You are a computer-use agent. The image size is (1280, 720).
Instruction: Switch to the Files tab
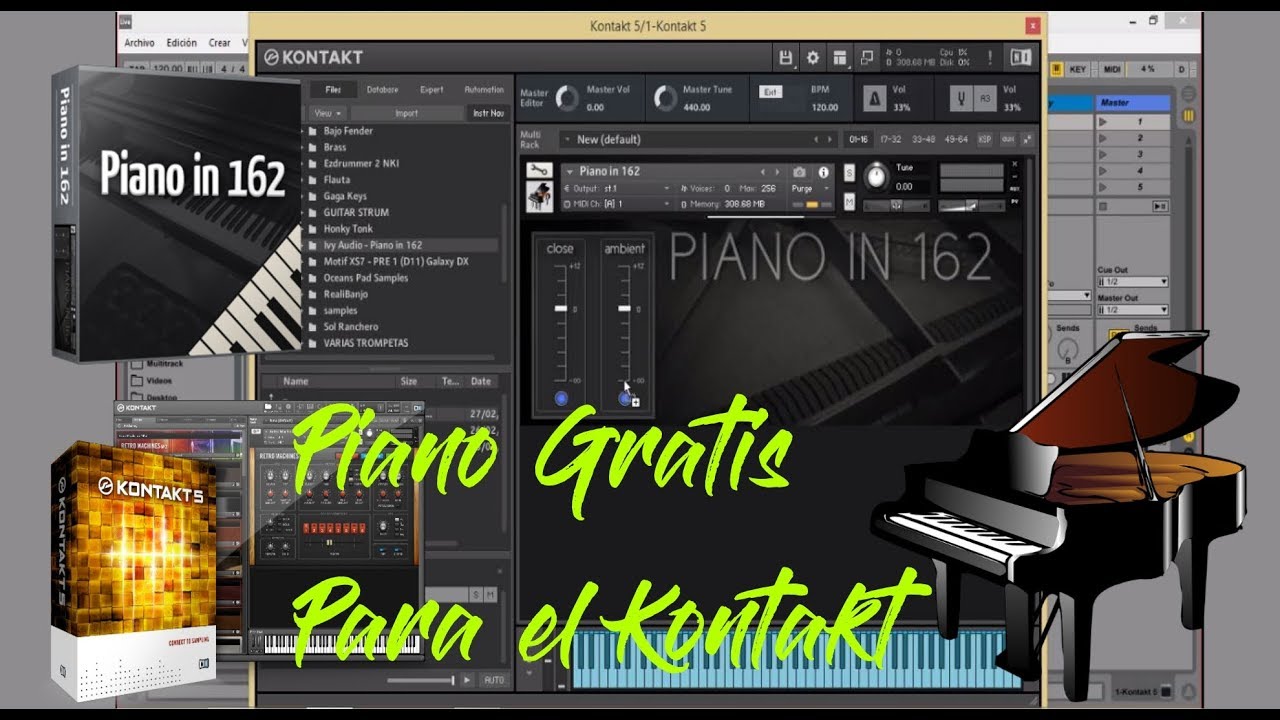click(333, 89)
